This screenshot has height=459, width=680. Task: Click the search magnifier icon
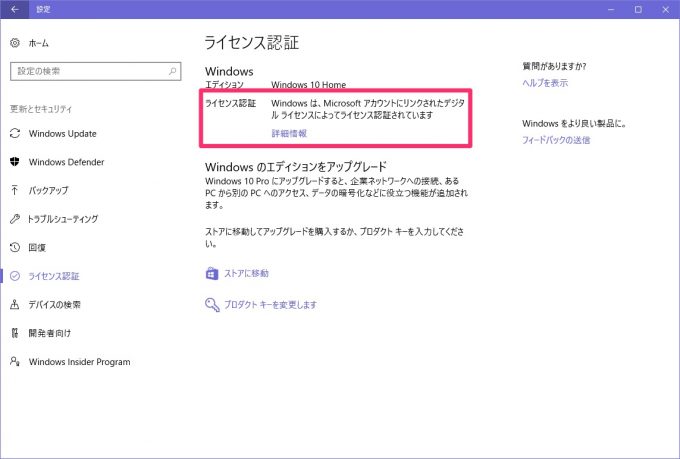point(173,71)
